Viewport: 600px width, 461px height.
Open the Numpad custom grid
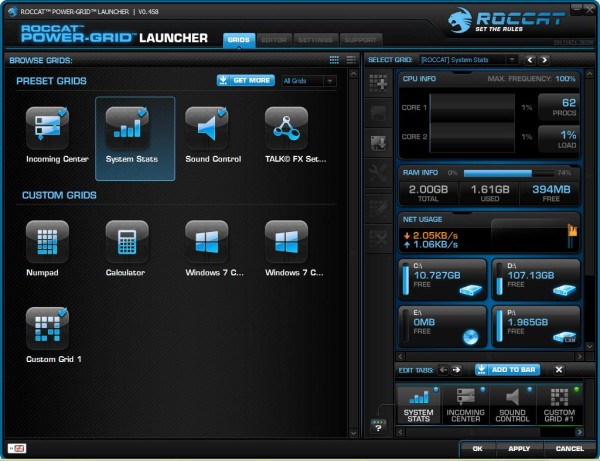point(47,242)
